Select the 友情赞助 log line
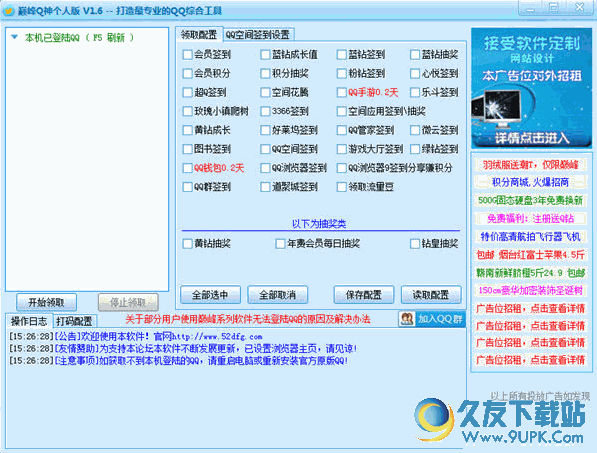This screenshot has height=453, width=597. [x=184, y=348]
